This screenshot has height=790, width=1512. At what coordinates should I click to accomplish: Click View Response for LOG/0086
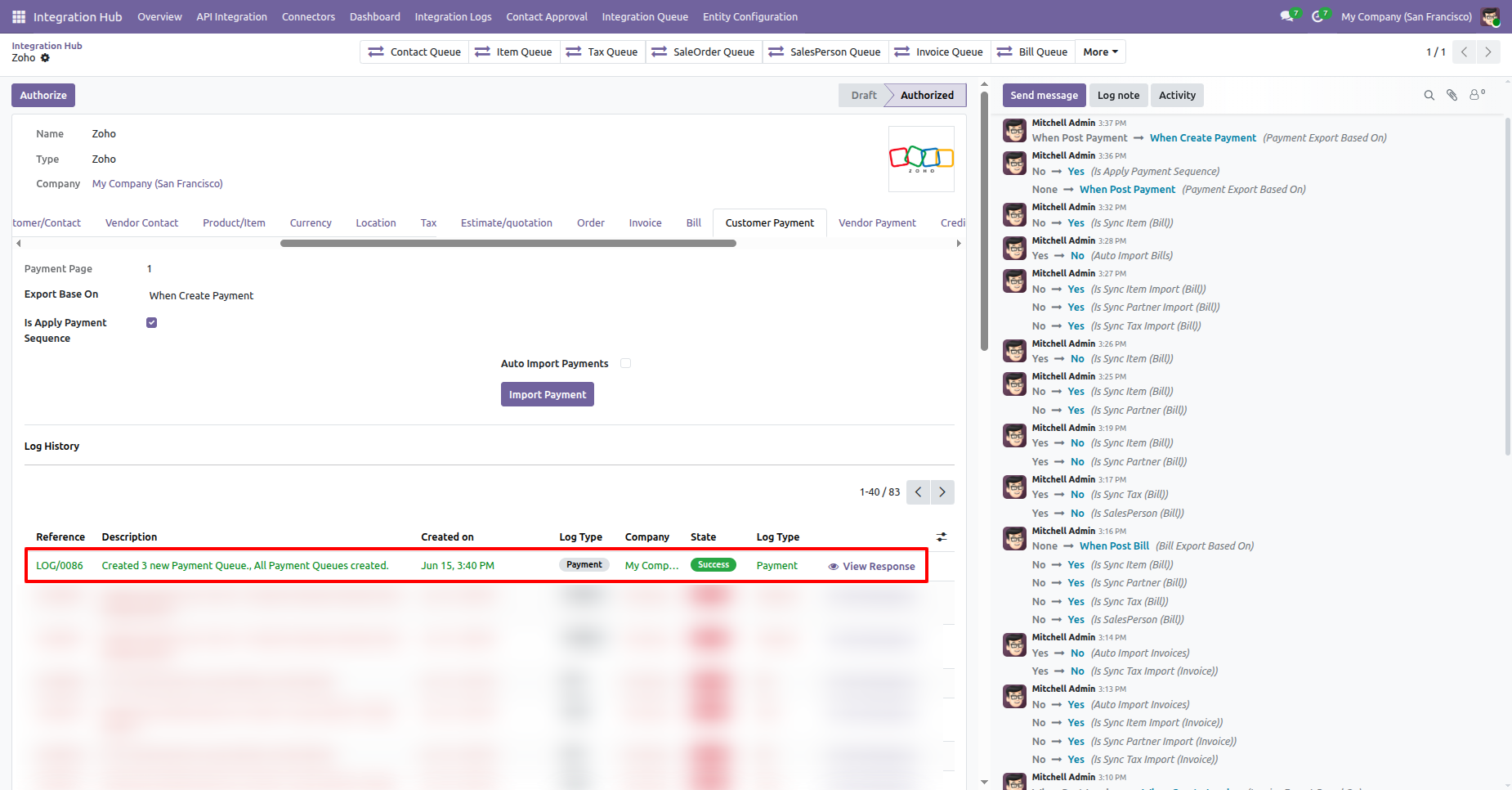pos(872,567)
